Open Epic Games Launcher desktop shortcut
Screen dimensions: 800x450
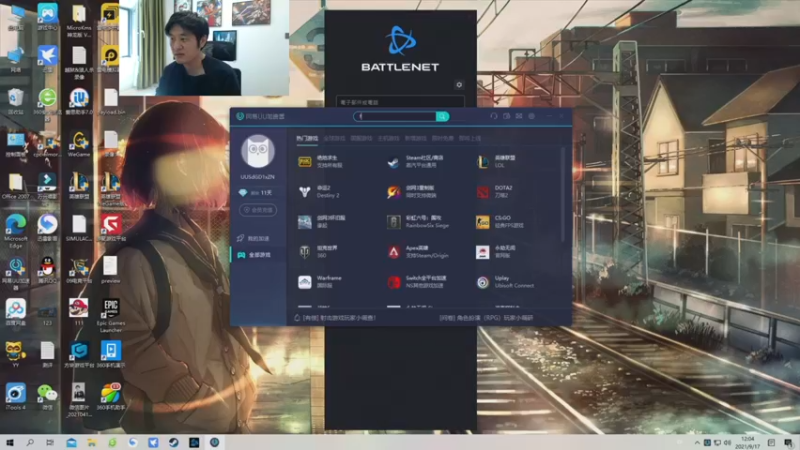[x=111, y=315]
